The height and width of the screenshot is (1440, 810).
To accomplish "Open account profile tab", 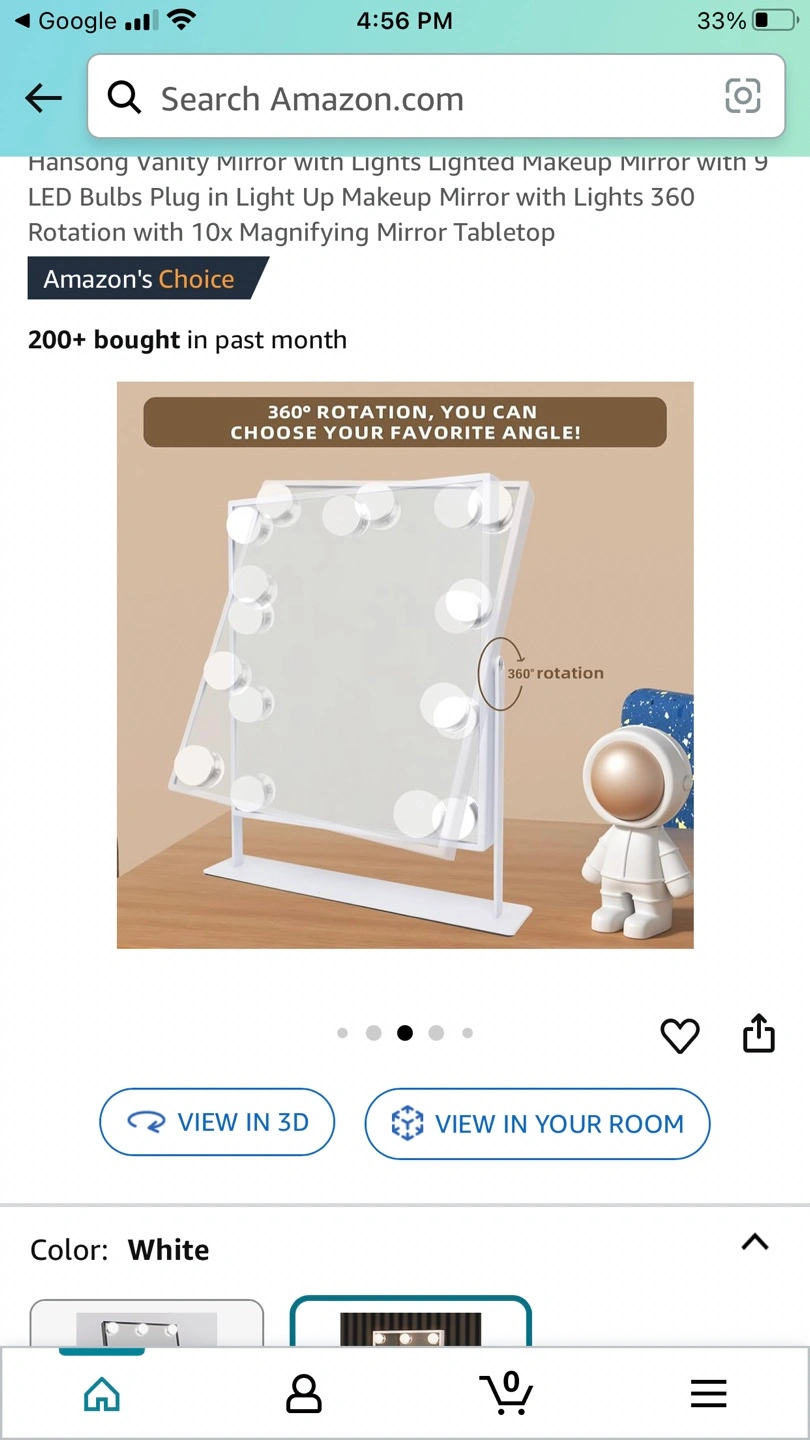I will point(304,1393).
